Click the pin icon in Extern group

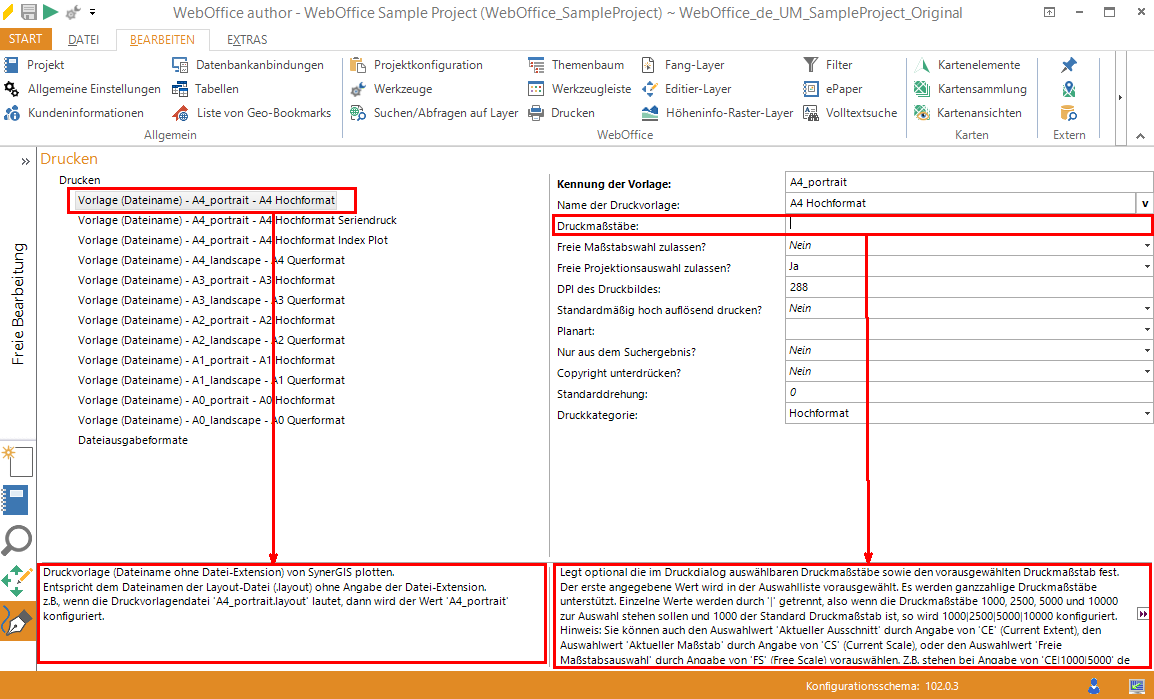[x=1069, y=65]
